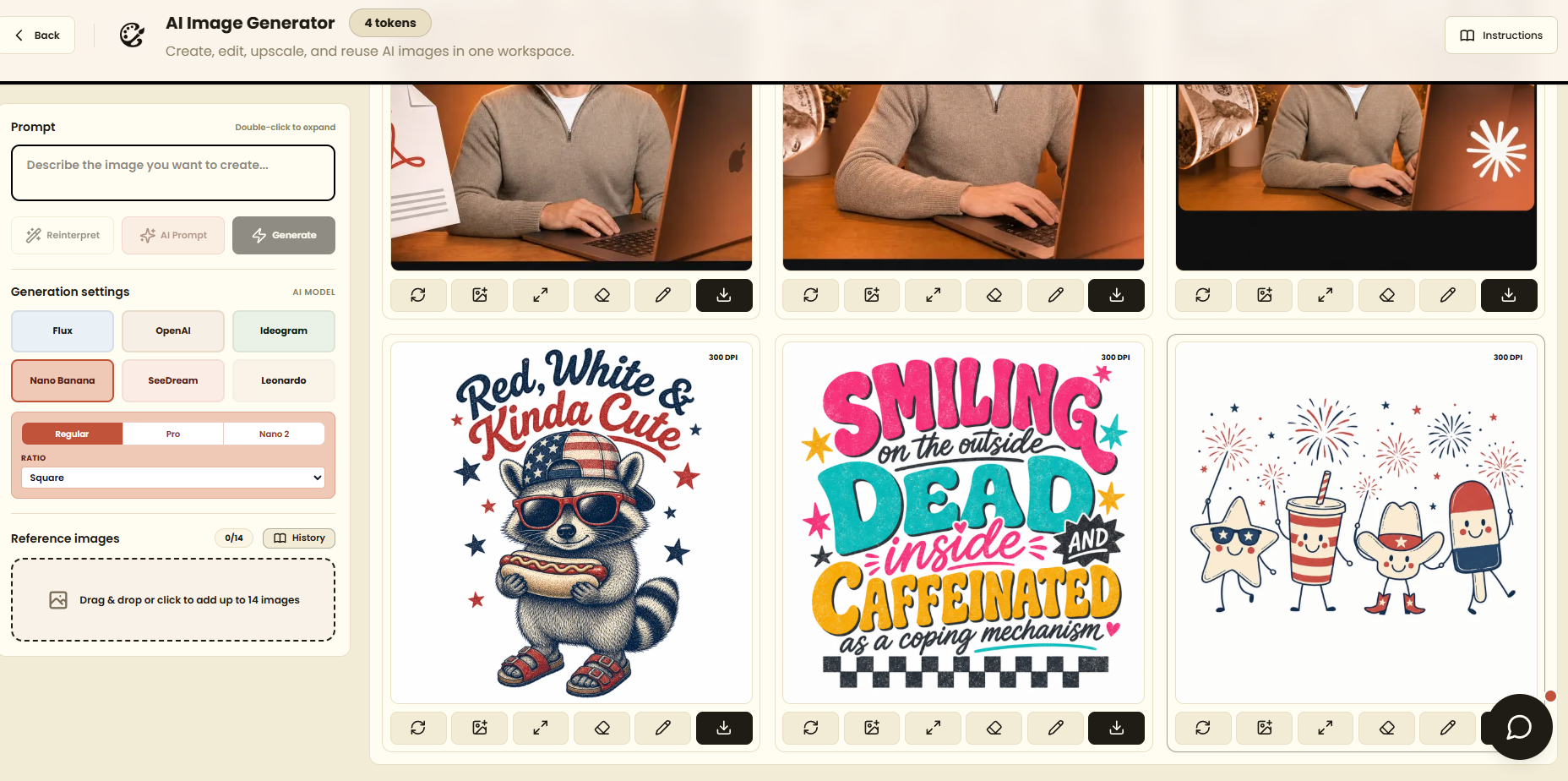
Task: Download the middle laptop photo
Action: [x=1117, y=295]
